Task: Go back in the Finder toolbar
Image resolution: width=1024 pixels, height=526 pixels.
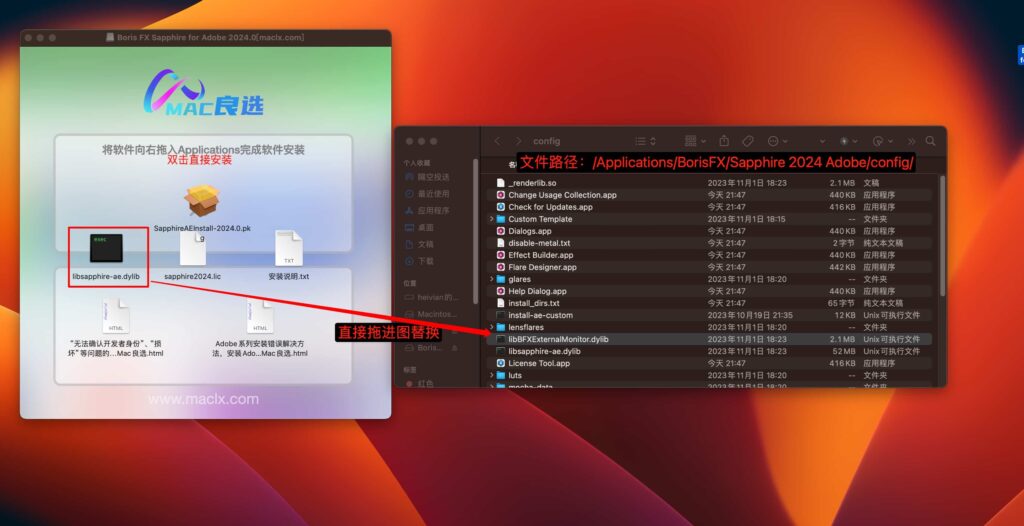Action: coord(497,141)
